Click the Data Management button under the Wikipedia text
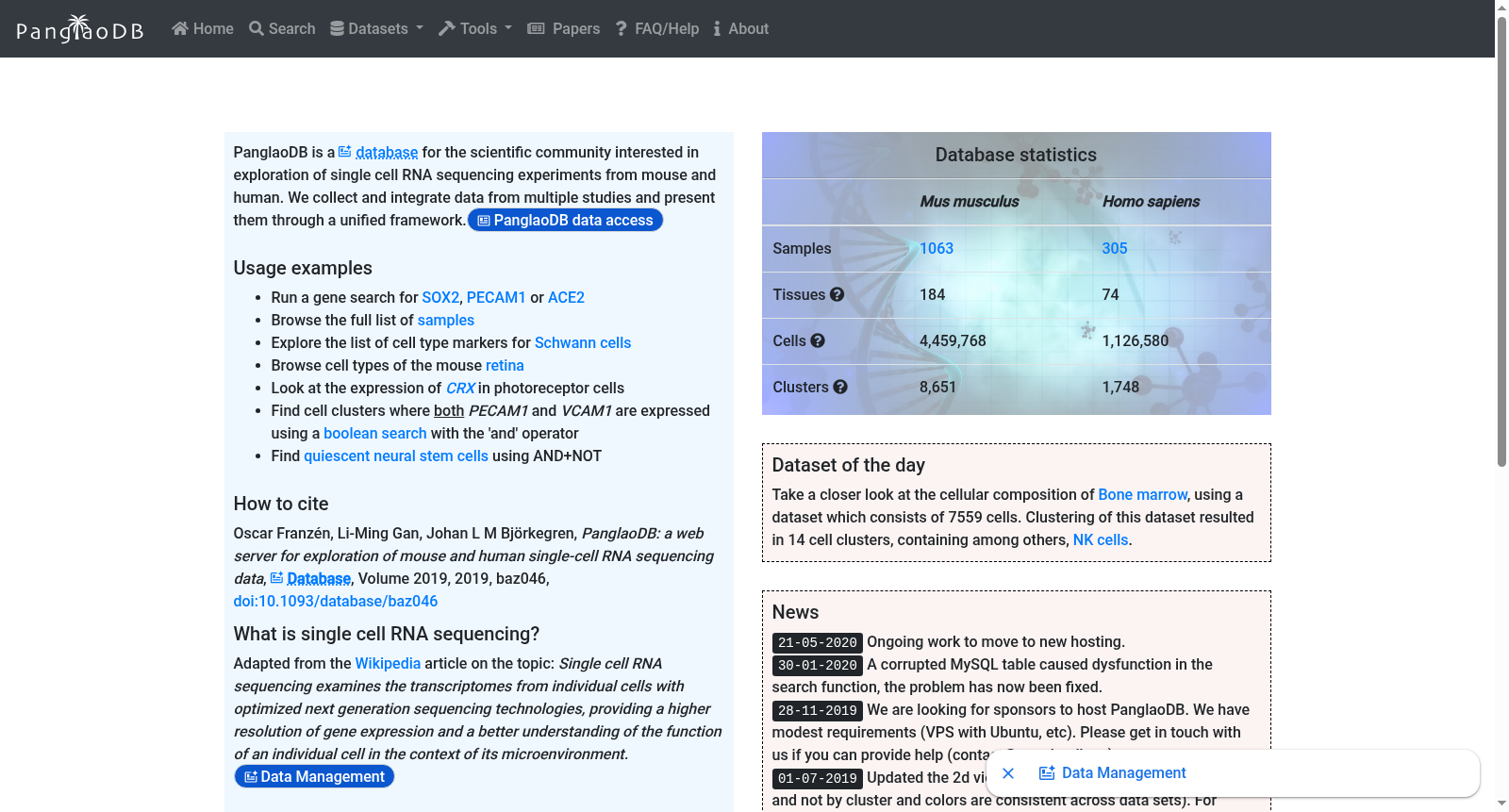This screenshot has height=812, width=1509. tap(314, 776)
